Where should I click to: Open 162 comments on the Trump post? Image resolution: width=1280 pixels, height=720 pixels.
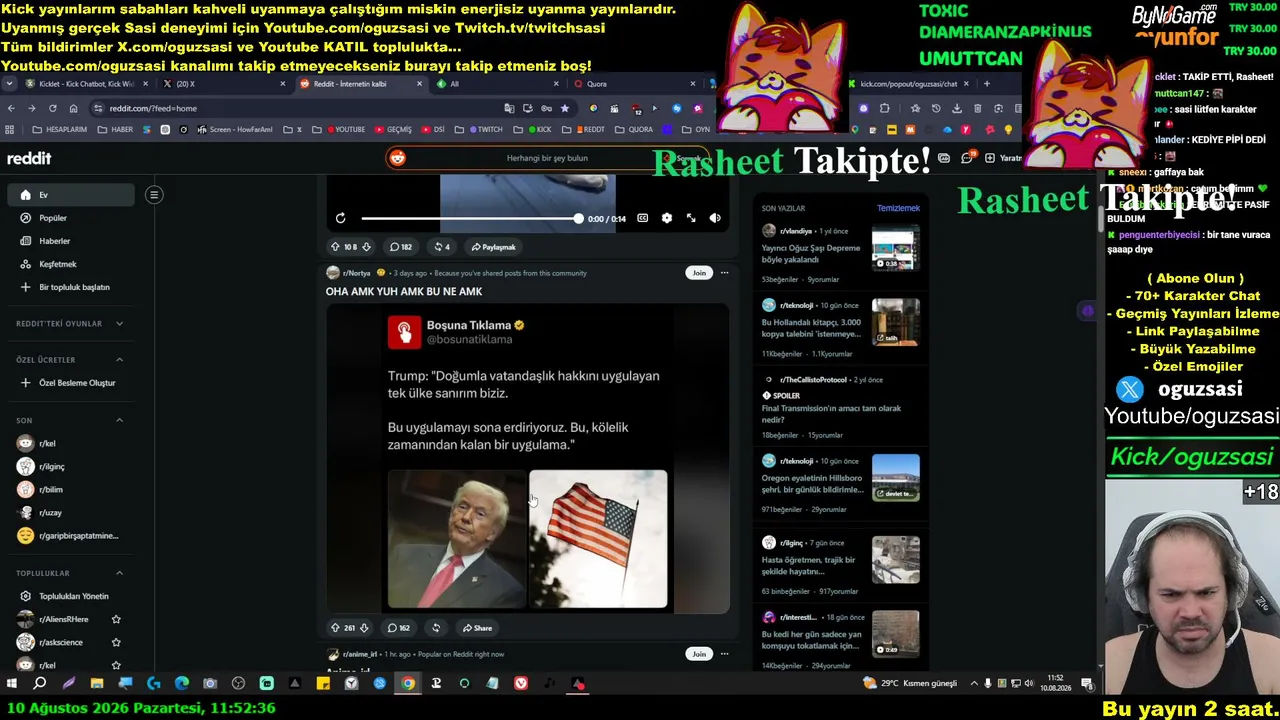(399, 628)
